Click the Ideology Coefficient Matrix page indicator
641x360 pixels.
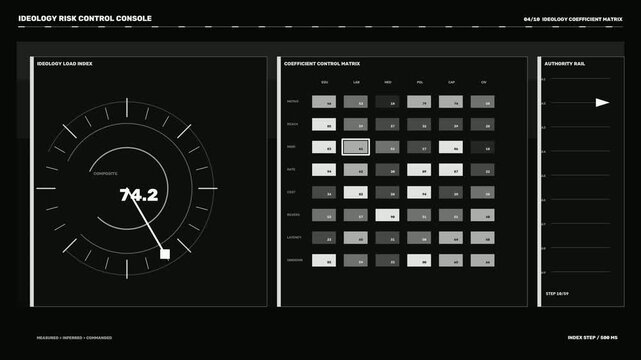point(573,19)
